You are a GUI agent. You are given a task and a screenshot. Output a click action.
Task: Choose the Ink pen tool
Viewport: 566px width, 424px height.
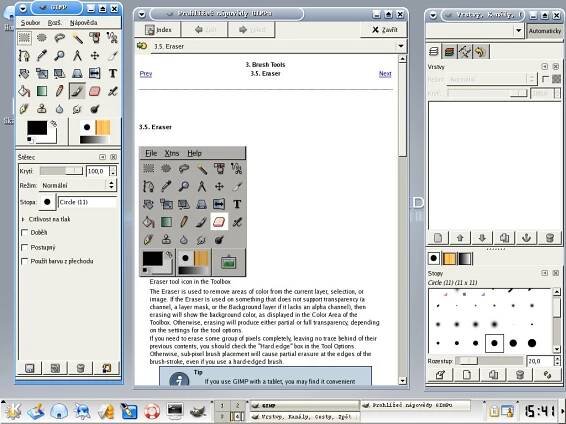tap(24, 109)
